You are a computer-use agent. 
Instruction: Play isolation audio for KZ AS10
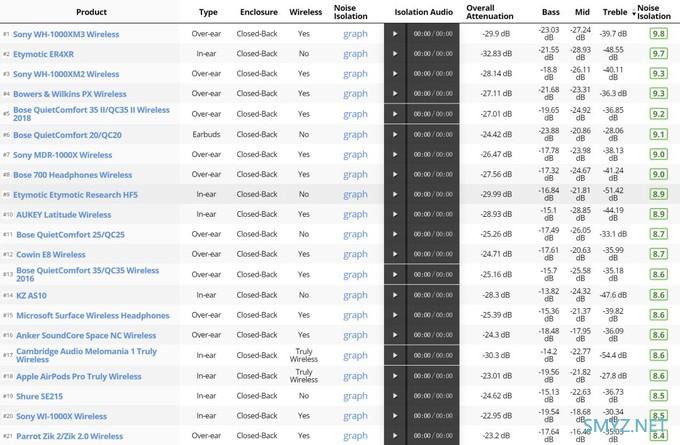coord(395,295)
